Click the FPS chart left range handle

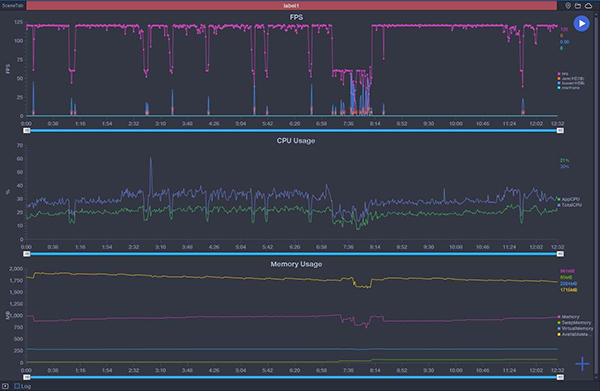26,130
